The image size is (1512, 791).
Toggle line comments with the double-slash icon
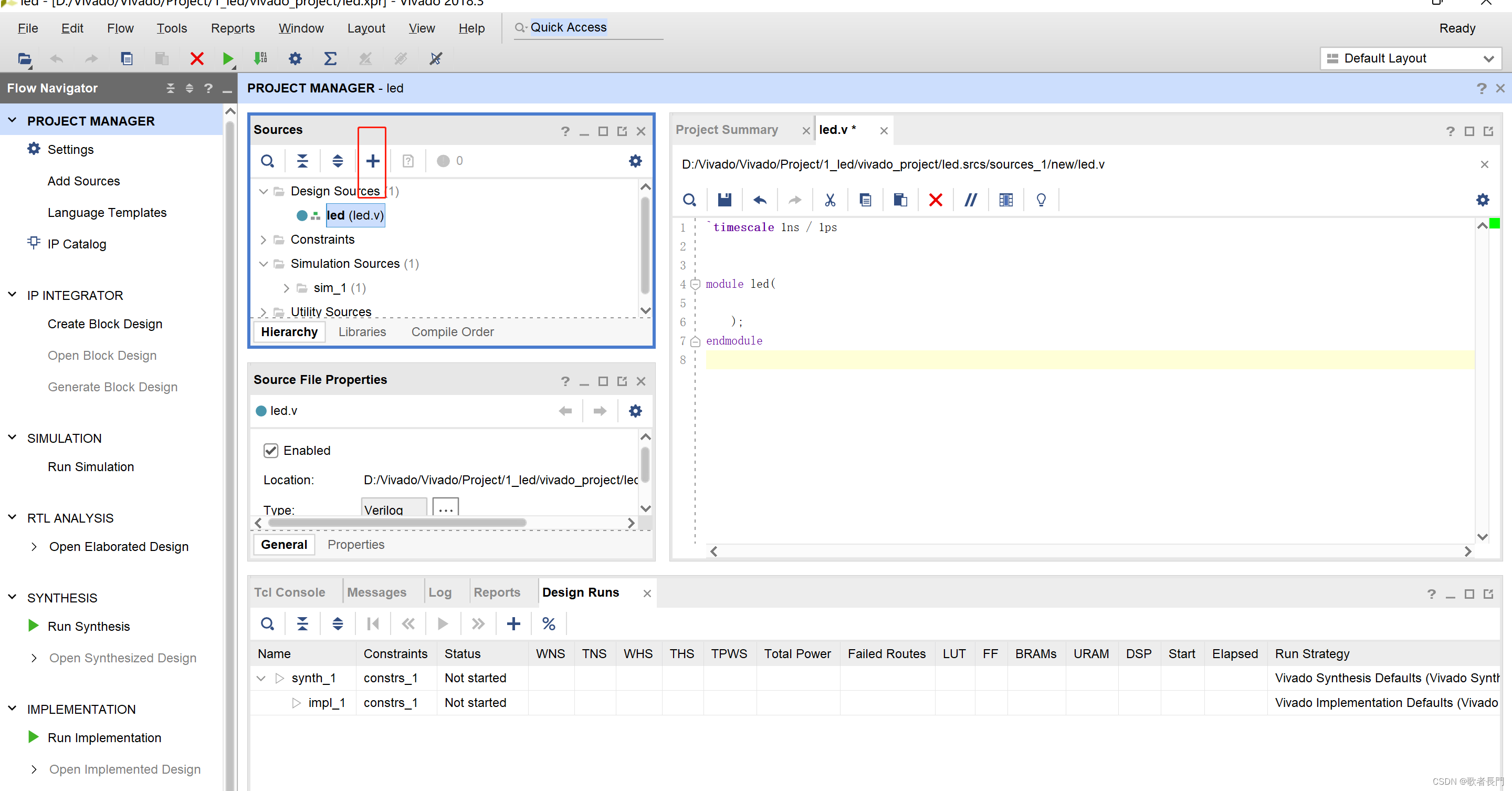pos(970,200)
